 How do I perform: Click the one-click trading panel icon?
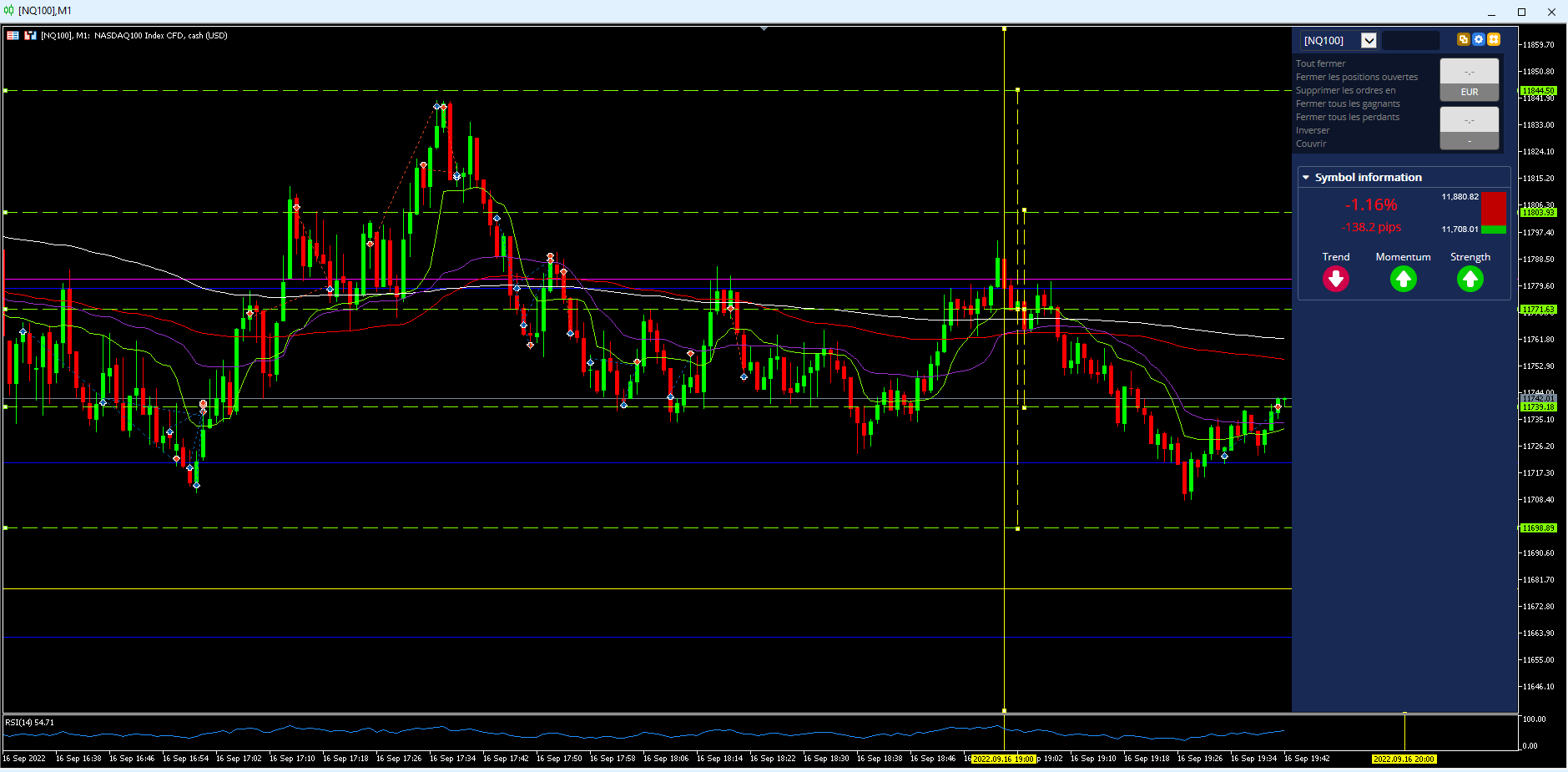13,35
